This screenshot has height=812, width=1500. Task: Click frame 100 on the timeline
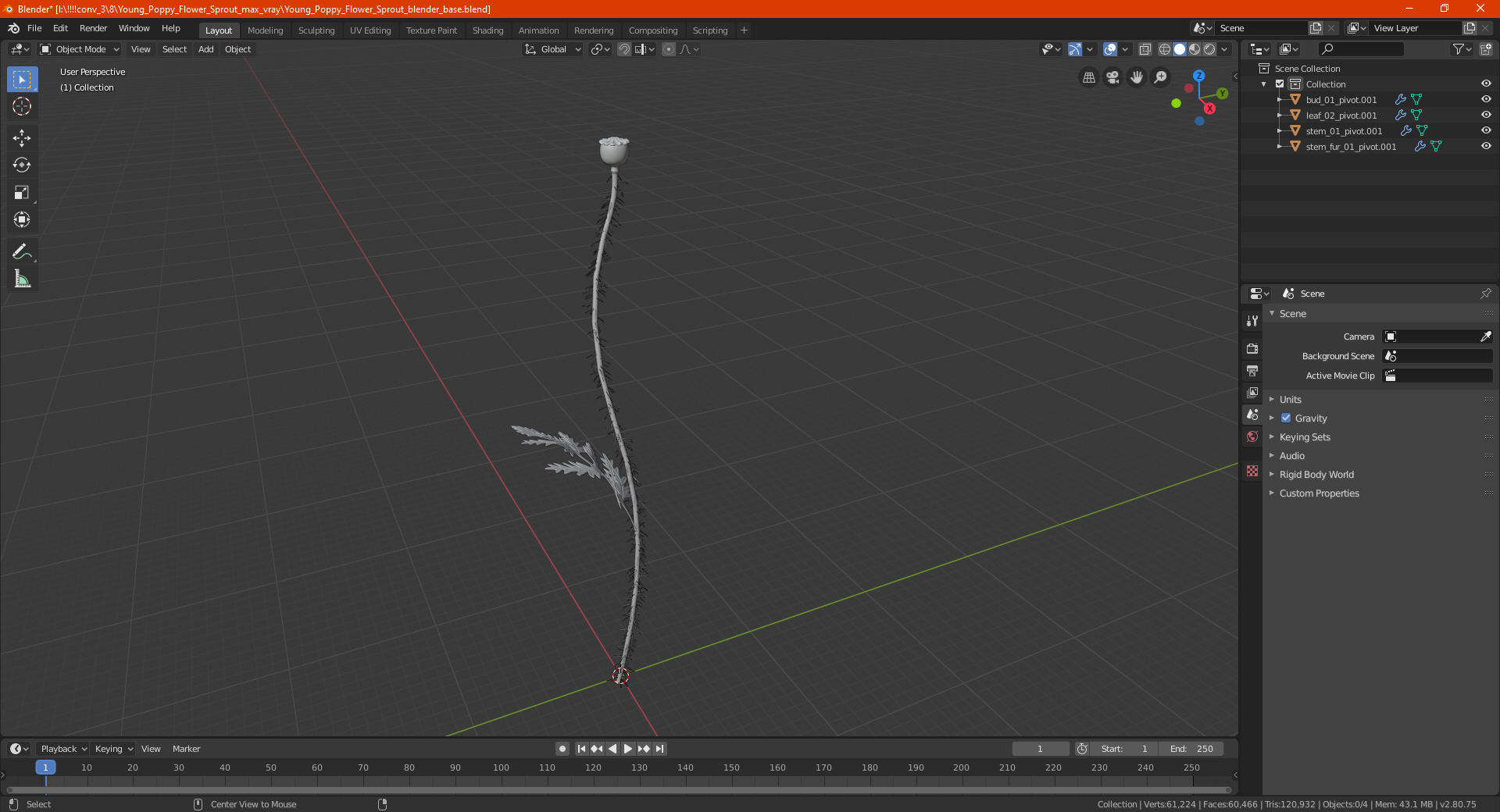coord(501,767)
